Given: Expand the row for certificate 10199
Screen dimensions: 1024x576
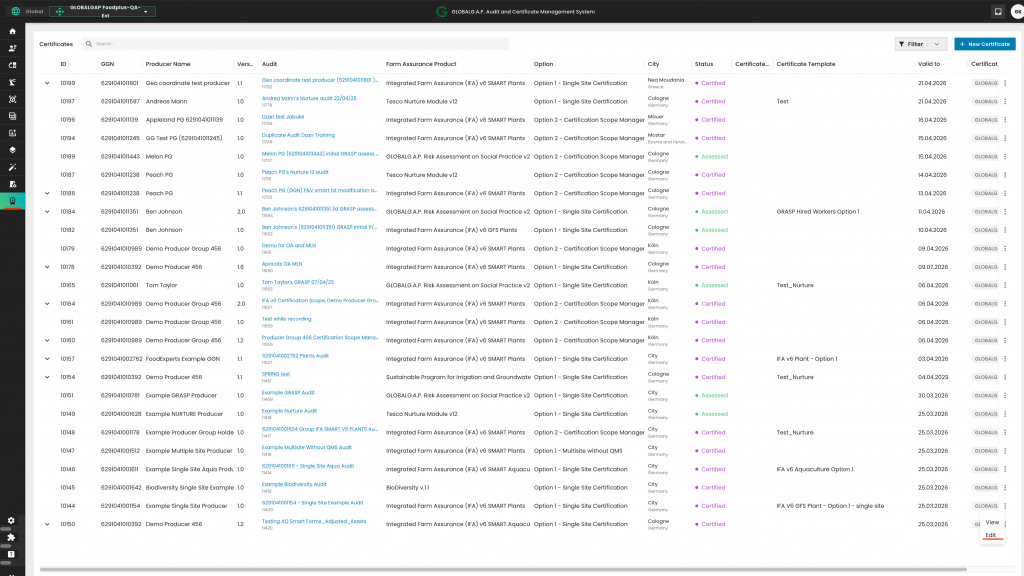Looking at the screenshot, I should point(46,83).
